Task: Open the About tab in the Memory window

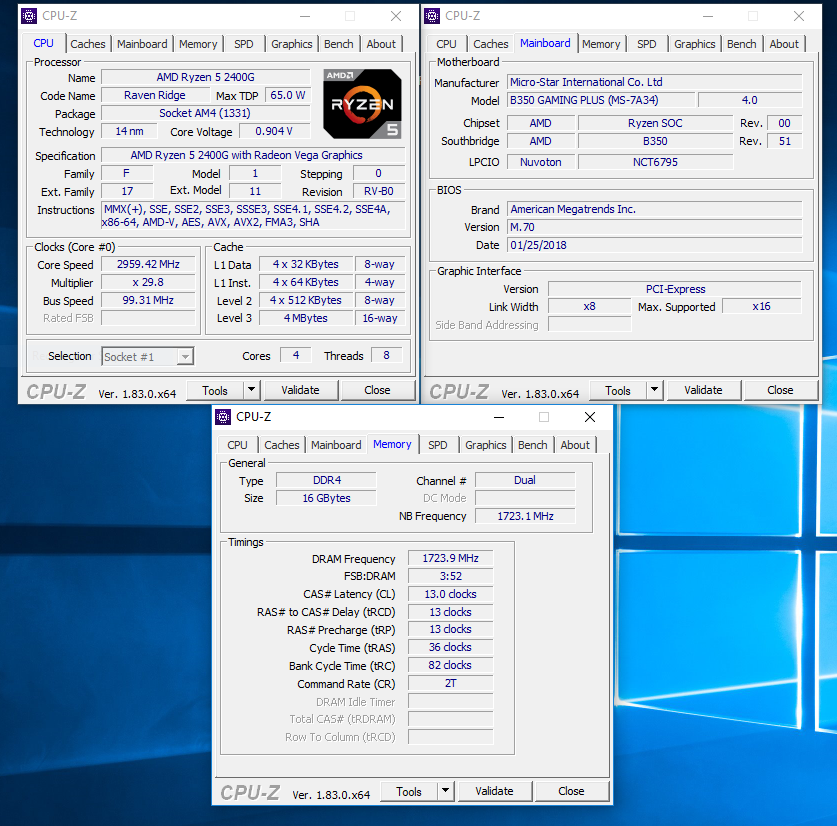Action: [575, 445]
